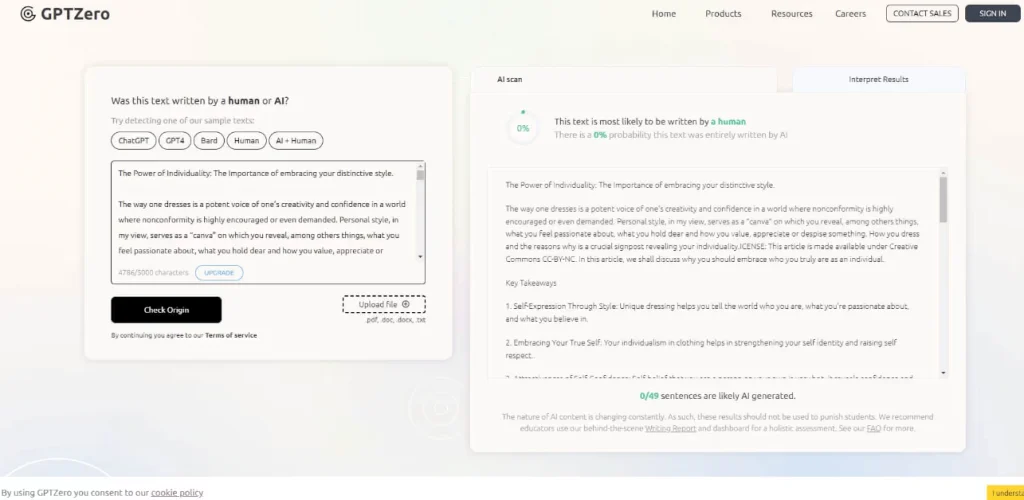Image resolution: width=1024 pixels, height=500 pixels.
Task: Open the AI scan tab
Action: coord(510,79)
